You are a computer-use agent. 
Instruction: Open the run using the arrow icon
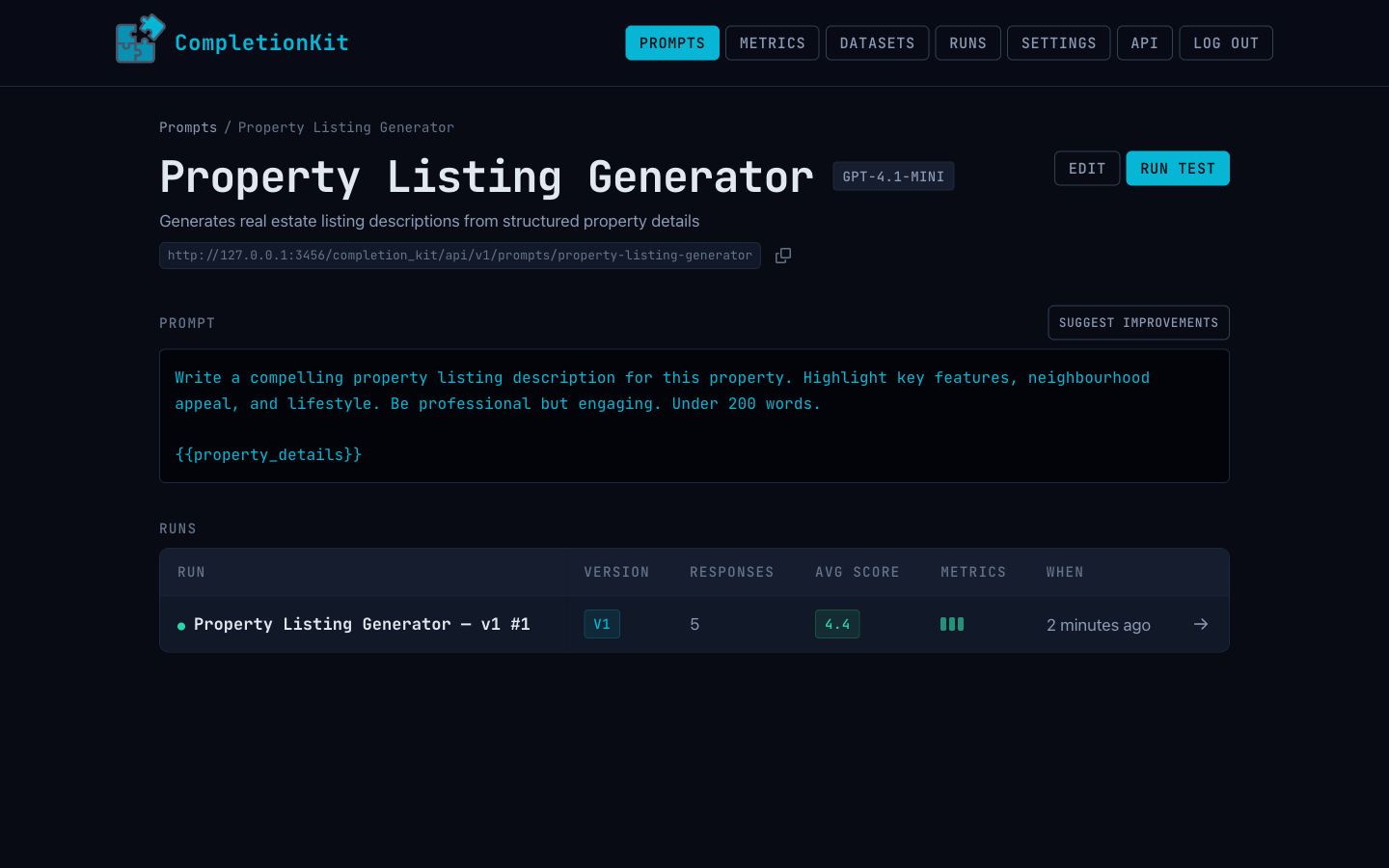pos(1201,624)
